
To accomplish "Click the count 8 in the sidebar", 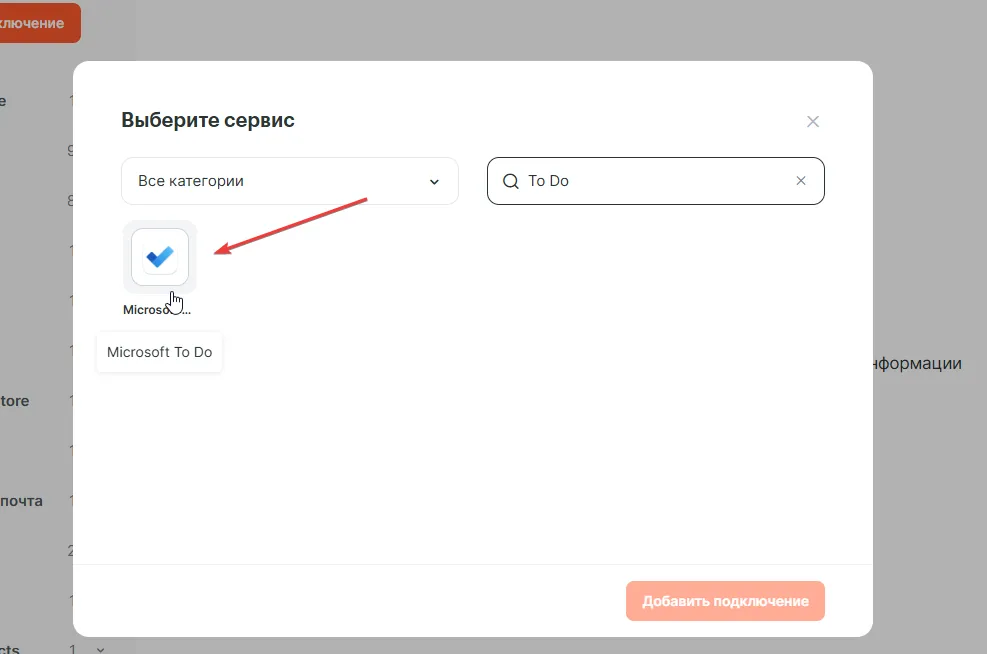I will [x=71, y=201].
